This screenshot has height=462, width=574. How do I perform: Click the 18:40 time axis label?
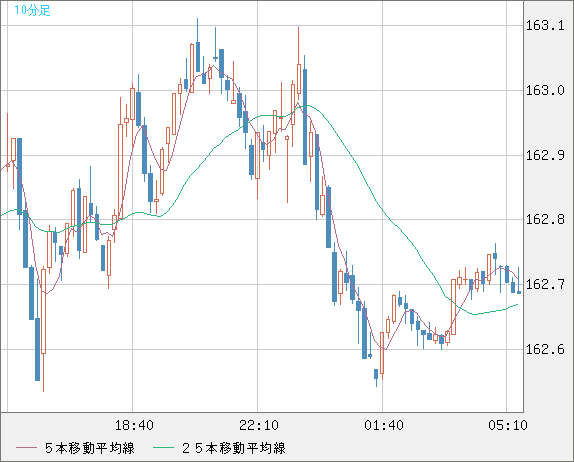[x=134, y=425]
